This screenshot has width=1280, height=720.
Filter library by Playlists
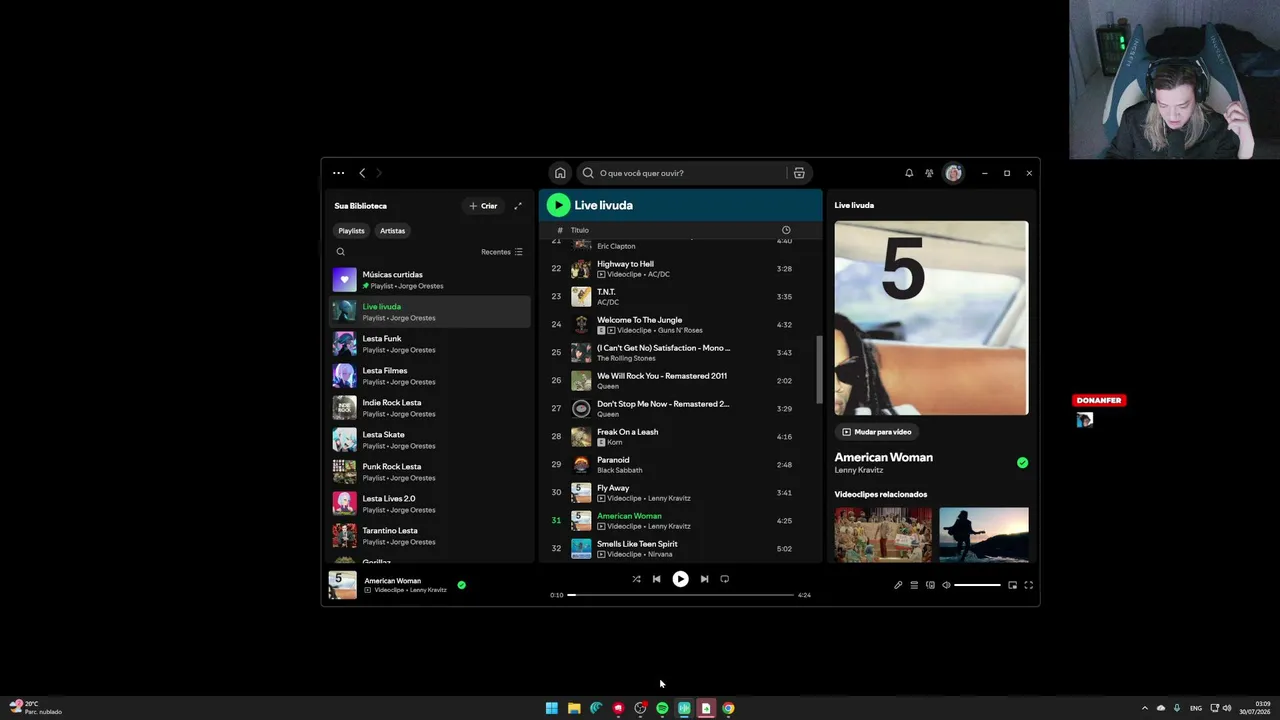[351, 231]
